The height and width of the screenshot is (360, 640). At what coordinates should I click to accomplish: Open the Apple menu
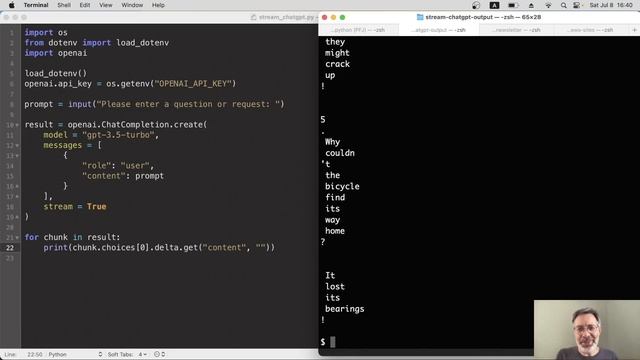click(x=11, y=5)
